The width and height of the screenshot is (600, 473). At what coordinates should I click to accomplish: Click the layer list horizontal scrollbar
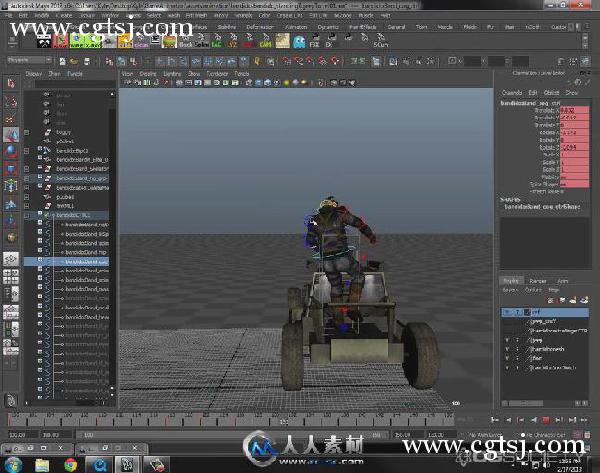coord(528,403)
